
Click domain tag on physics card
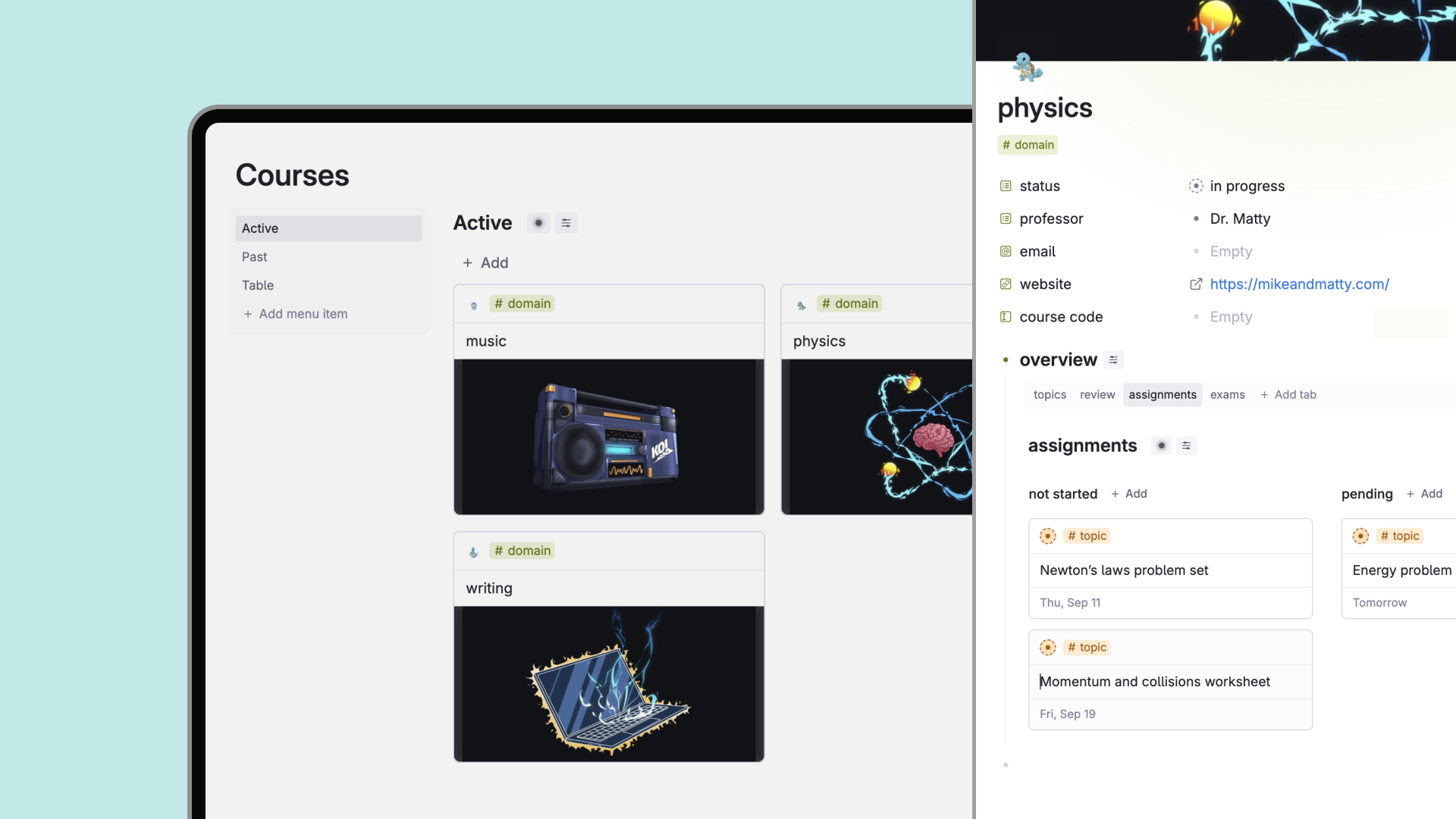tap(849, 303)
